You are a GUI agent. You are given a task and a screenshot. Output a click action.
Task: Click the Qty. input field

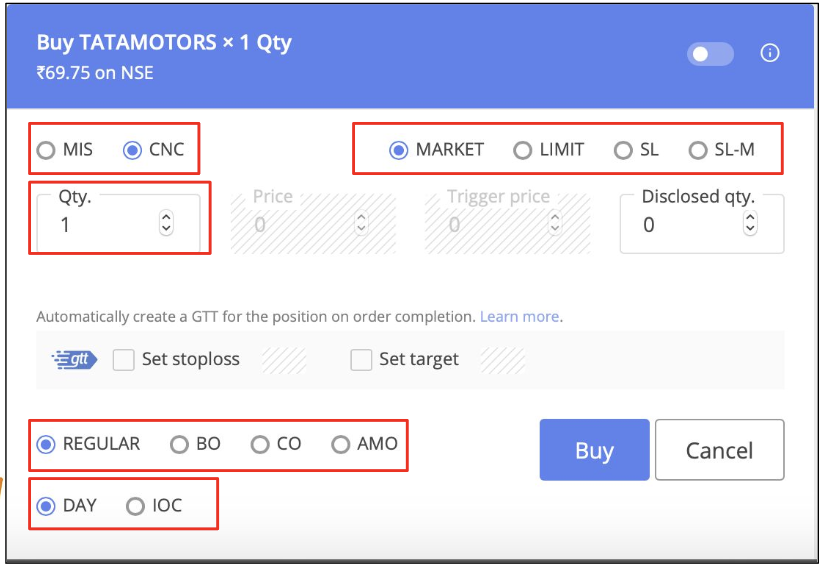click(x=118, y=224)
